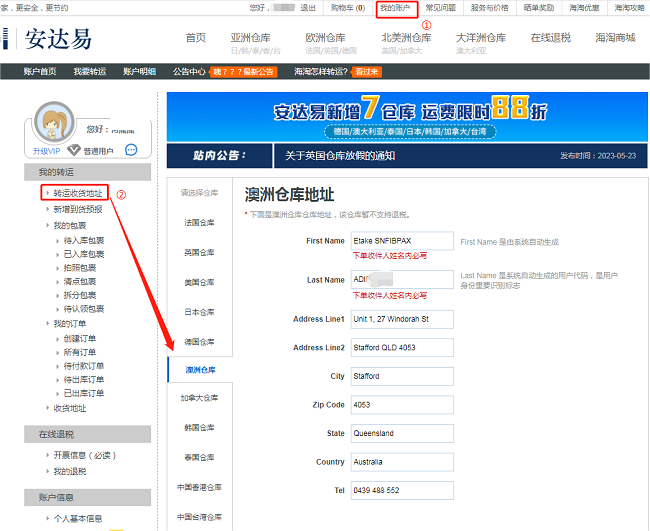Click the 7仓库 88折 promotion banner

click(407, 117)
